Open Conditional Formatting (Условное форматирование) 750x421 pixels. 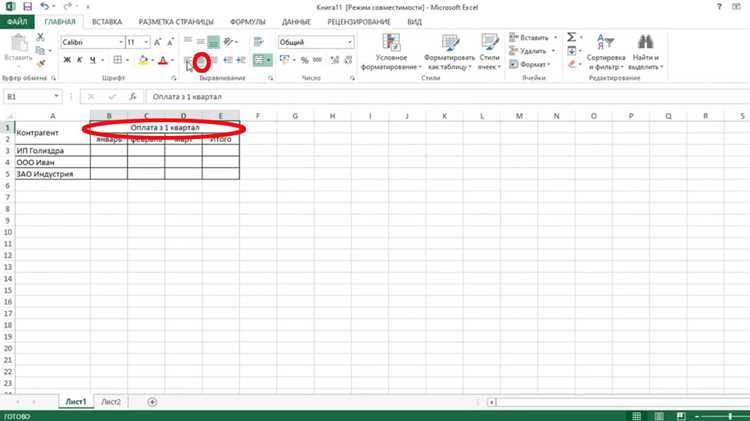coord(391,52)
